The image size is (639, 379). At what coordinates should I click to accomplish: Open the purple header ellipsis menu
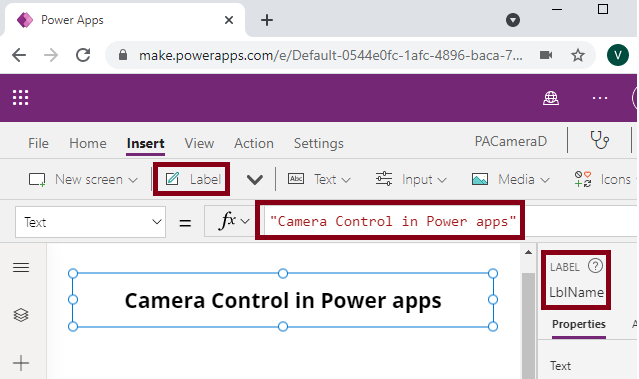pyautogui.click(x=600, y=98)
